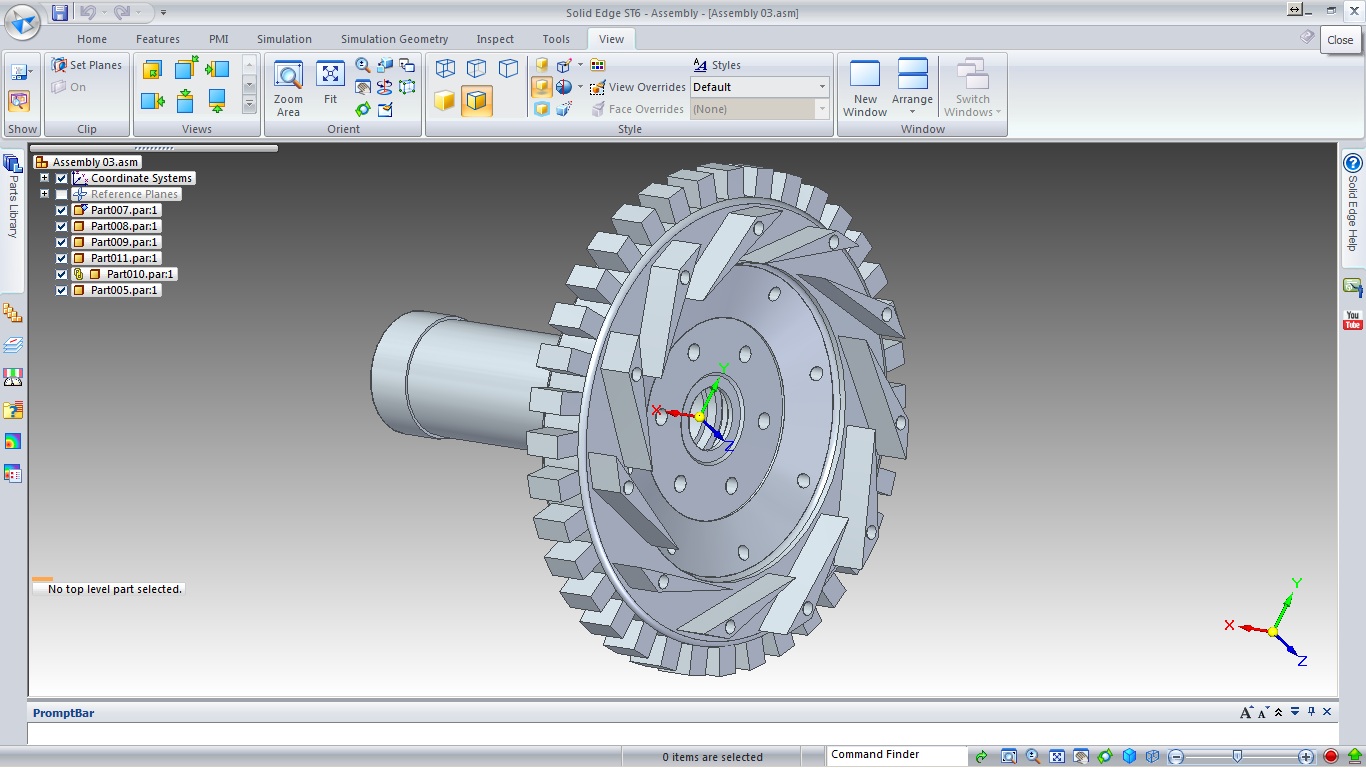Uncheck Part007.par:1 visibility checkbox

click(x=62, y=210)
